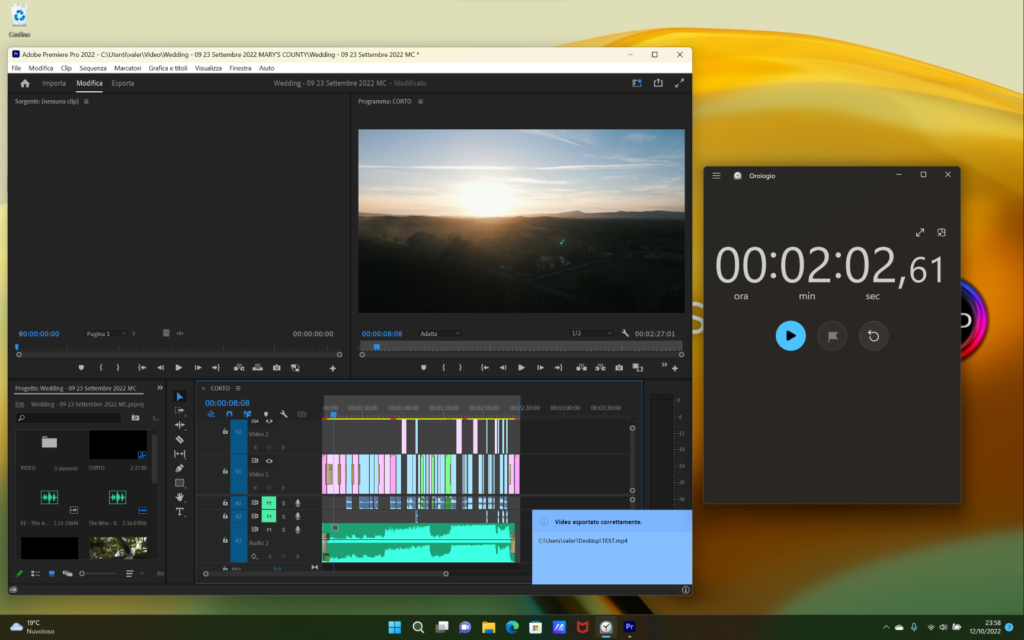Viewport: 1024px width, 640px height.
Task: Open 1/2 playback resolution dropdown
Action: [x=591, y=334]
